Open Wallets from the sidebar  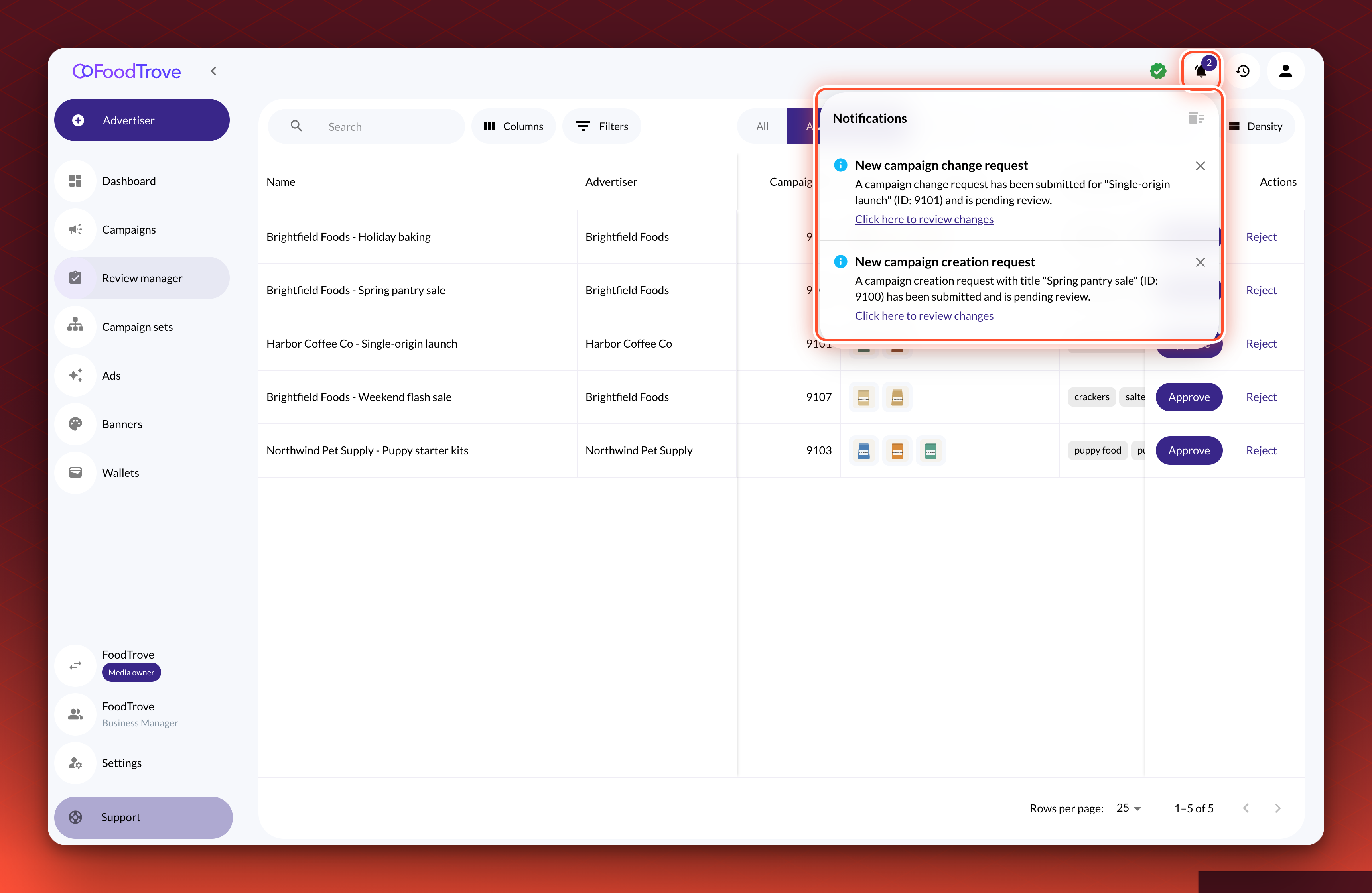pos(142,472)
